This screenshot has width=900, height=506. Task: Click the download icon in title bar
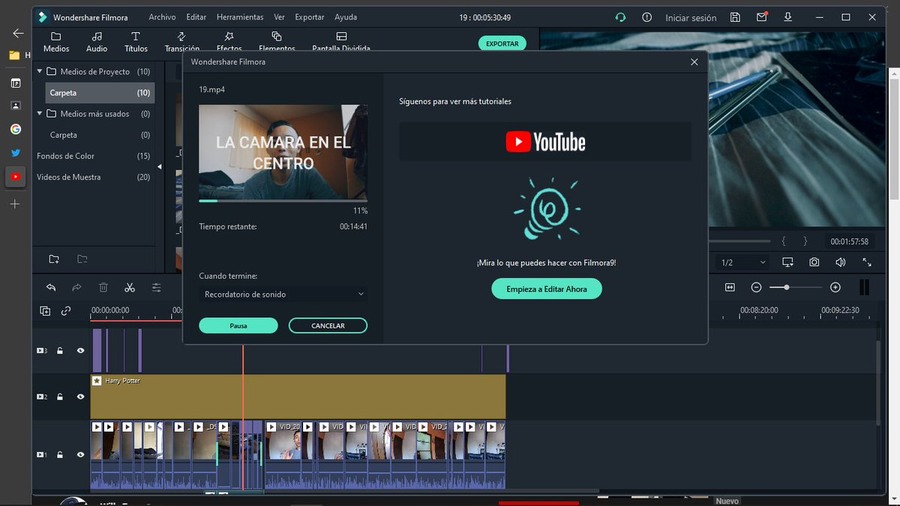(x=788, y=17)
